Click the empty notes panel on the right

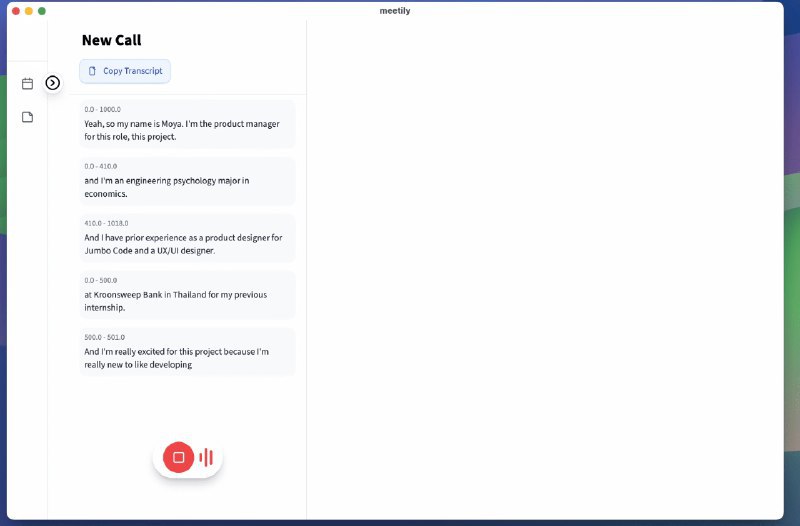tap(544, 270)
